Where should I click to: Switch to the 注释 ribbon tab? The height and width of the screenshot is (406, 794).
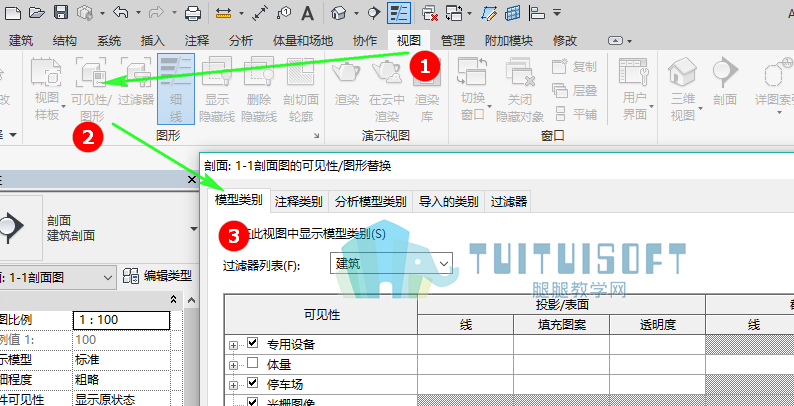[x=197, y=40]
